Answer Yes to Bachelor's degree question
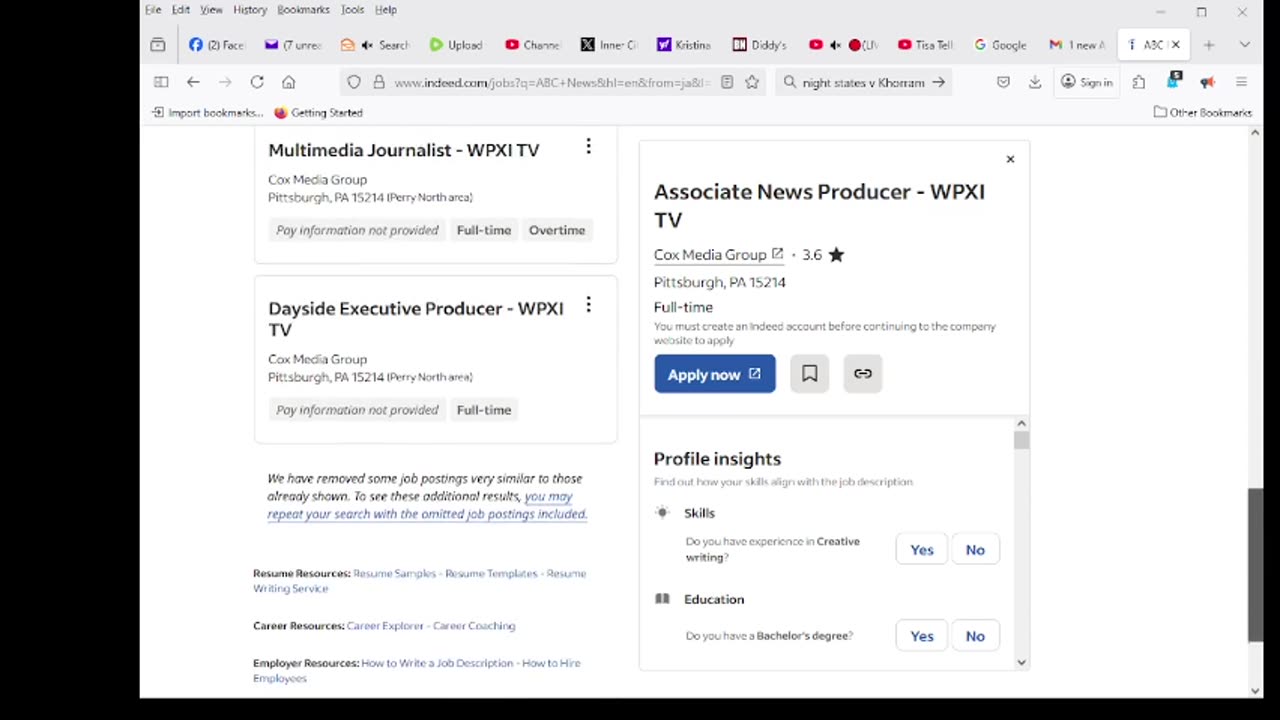Viewport: 1280px width, 720px height. [922, 636]
